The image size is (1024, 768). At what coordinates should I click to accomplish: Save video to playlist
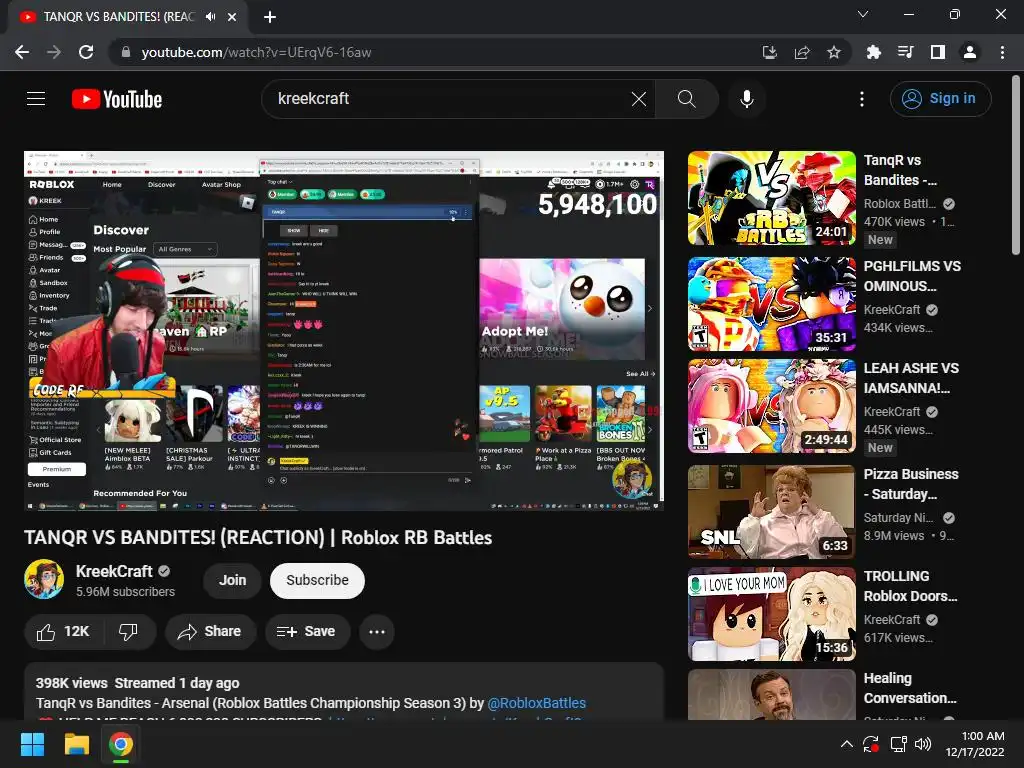[307, 632]
